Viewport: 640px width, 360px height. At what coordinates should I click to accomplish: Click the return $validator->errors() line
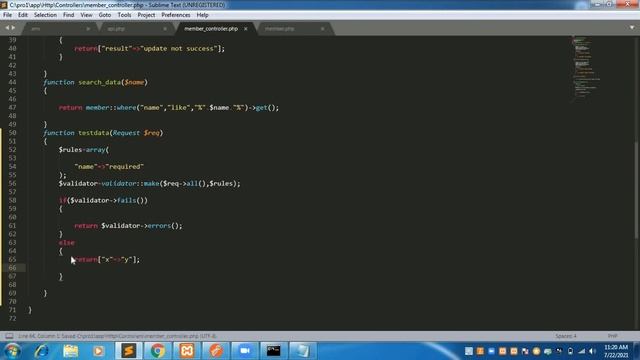click(x=128, y=226)
